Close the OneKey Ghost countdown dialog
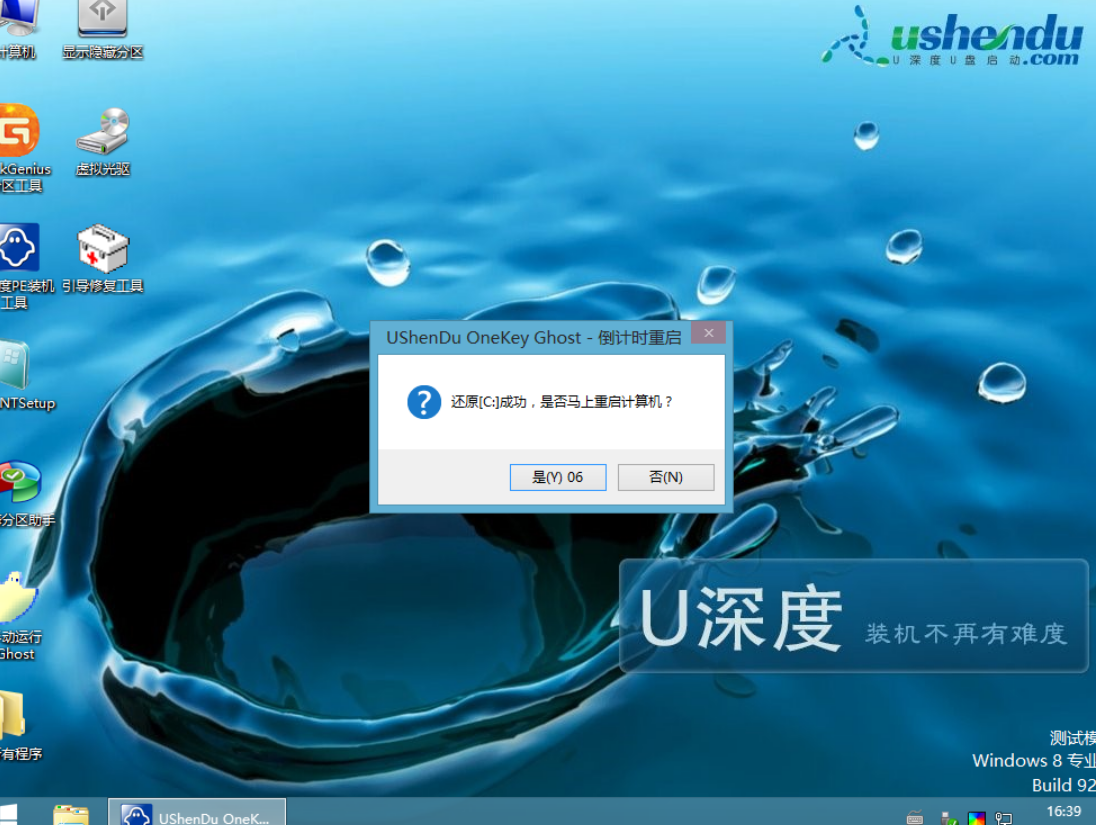 pos(708,334)
